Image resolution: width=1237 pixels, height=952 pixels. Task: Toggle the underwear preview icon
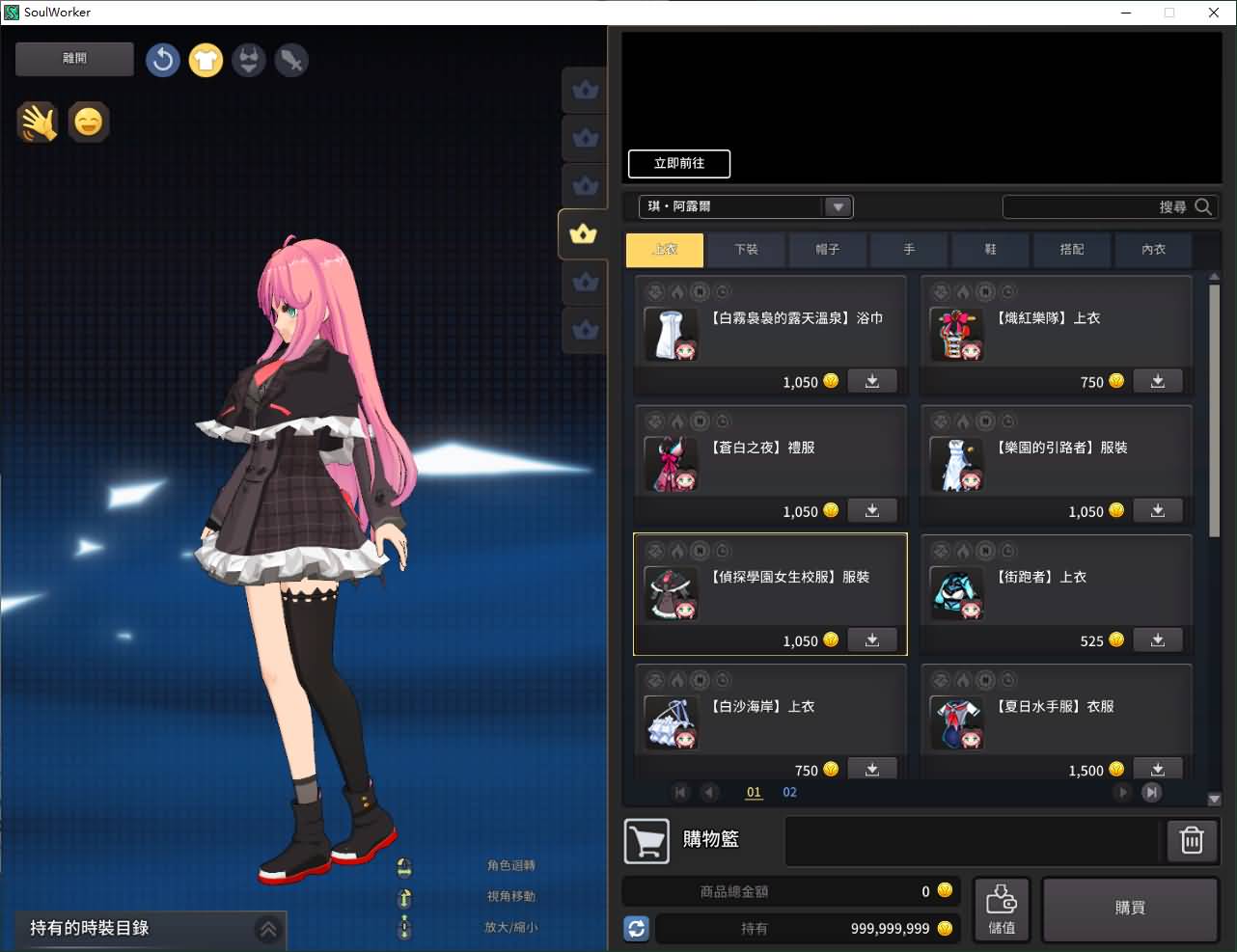point(249,60)
